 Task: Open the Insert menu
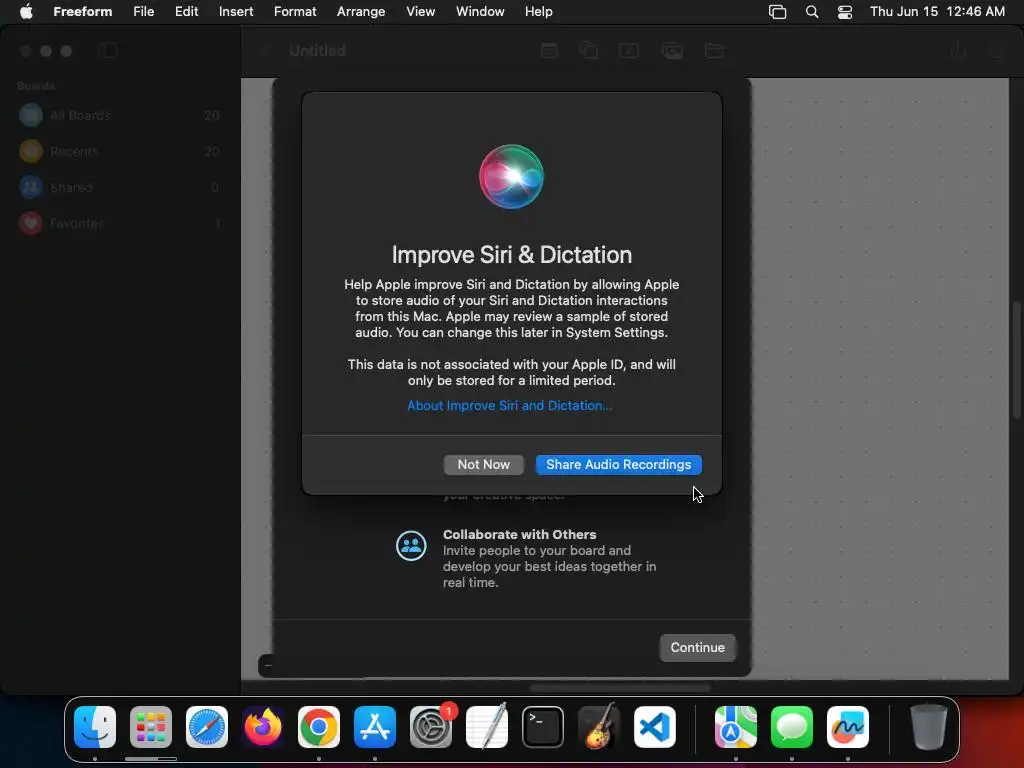[x=236, y=11]
